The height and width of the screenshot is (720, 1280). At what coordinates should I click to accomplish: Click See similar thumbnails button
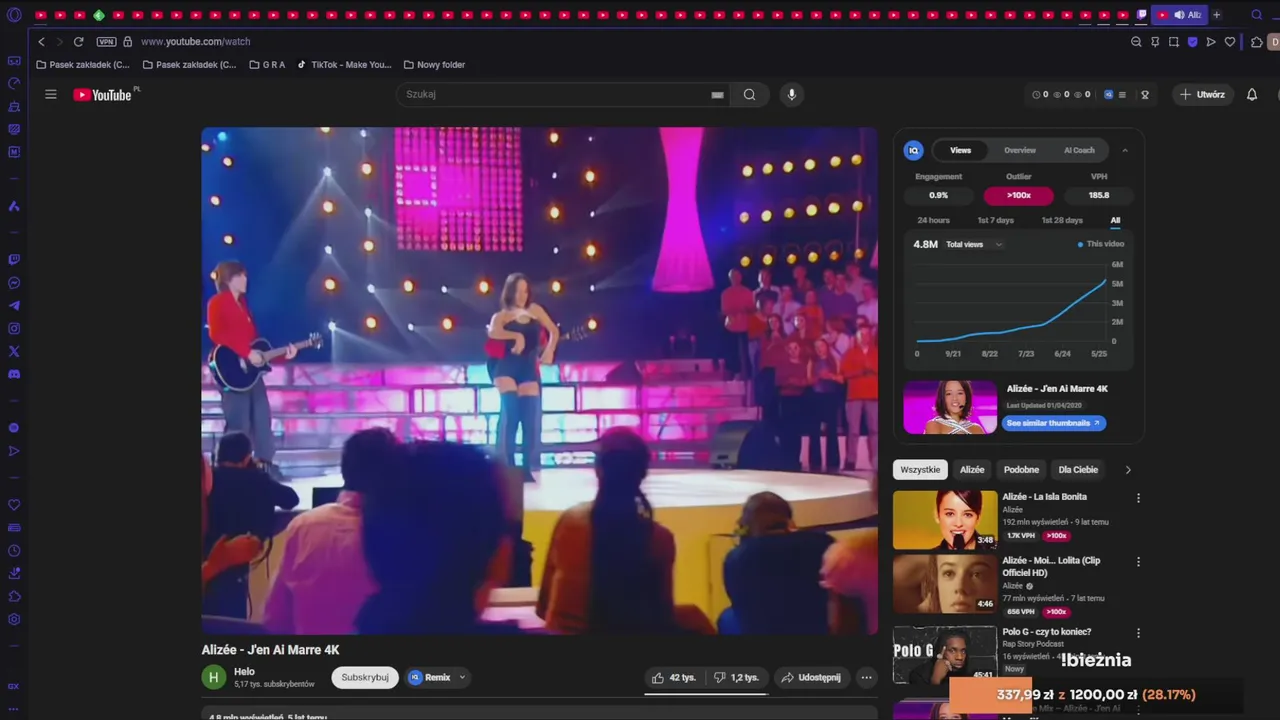1053,423
